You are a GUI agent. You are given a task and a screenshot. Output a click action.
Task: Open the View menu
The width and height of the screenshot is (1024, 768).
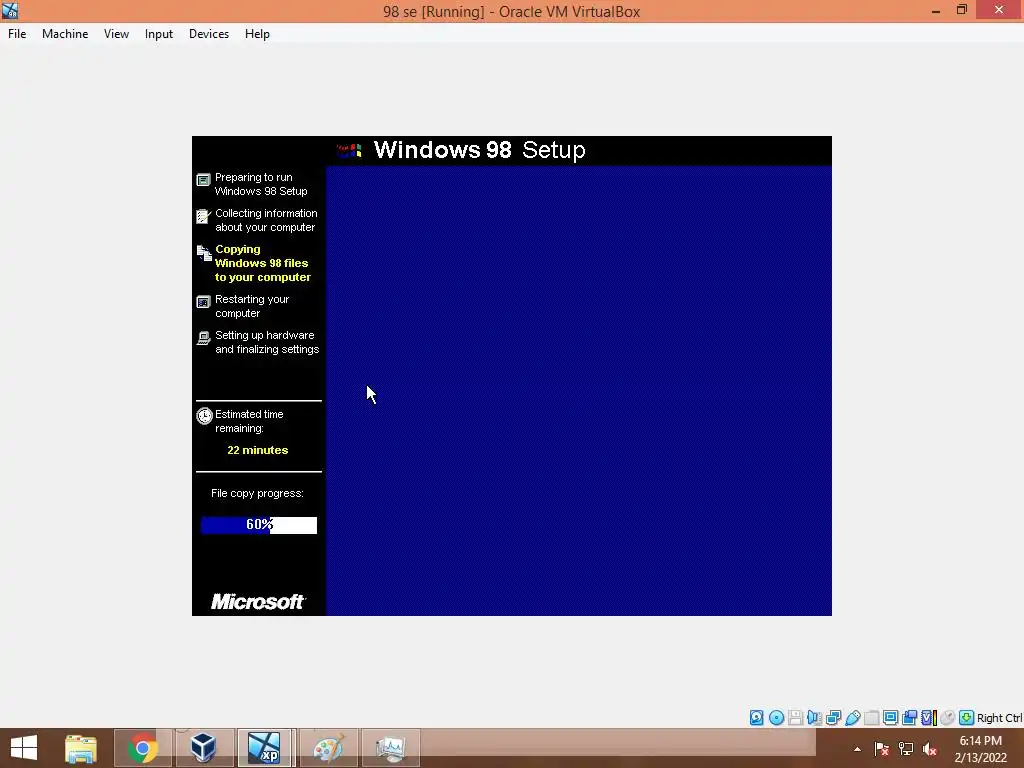116,34
